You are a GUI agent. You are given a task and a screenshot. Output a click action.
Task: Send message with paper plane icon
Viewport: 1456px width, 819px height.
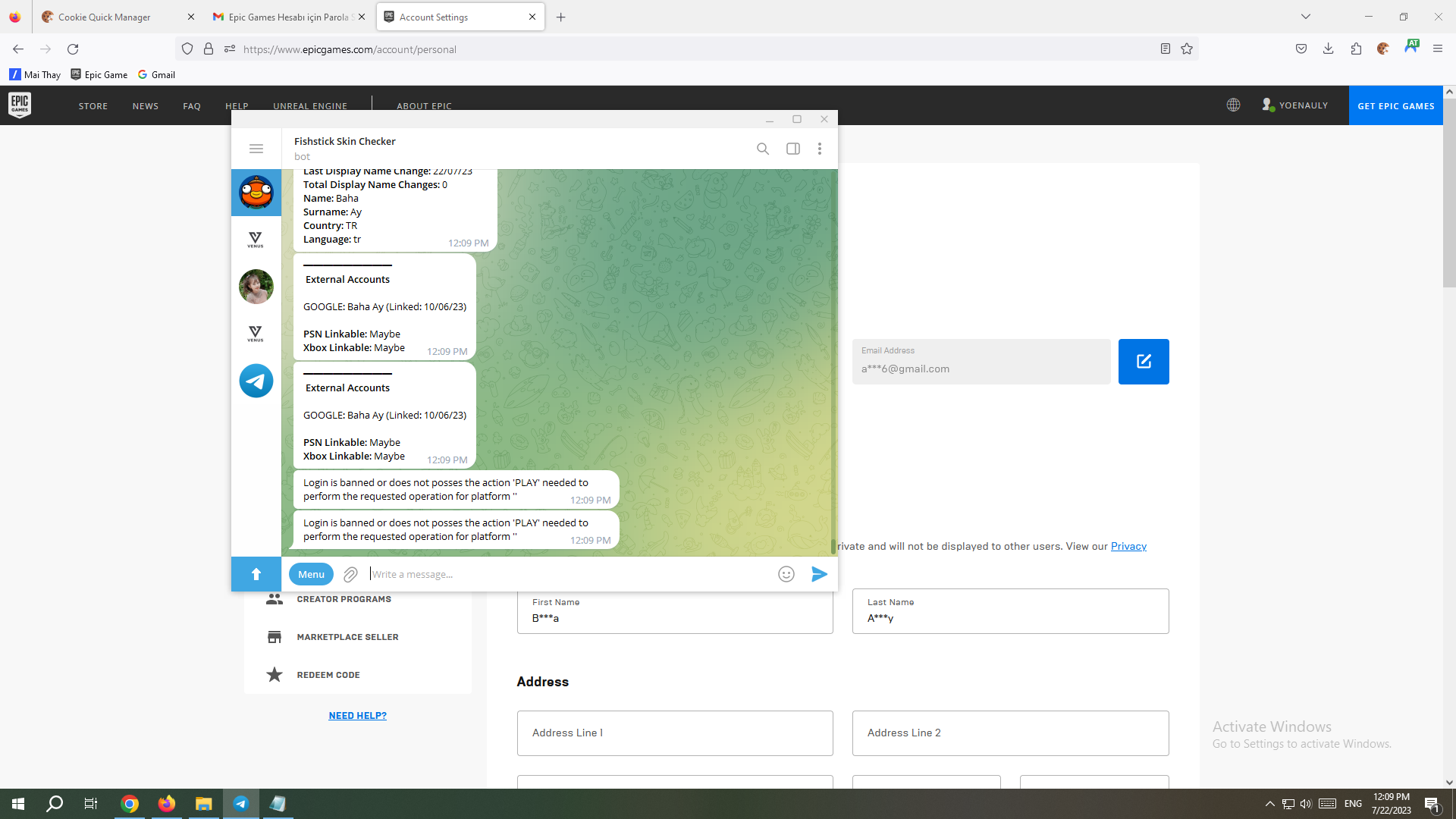point(819,574)
